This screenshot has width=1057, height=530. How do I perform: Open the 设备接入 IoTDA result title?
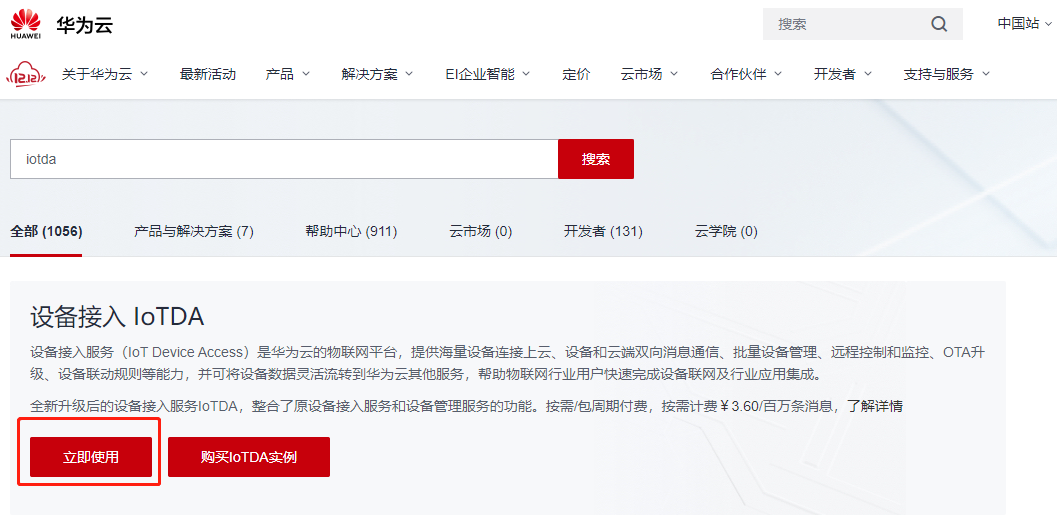pos(117,317)
